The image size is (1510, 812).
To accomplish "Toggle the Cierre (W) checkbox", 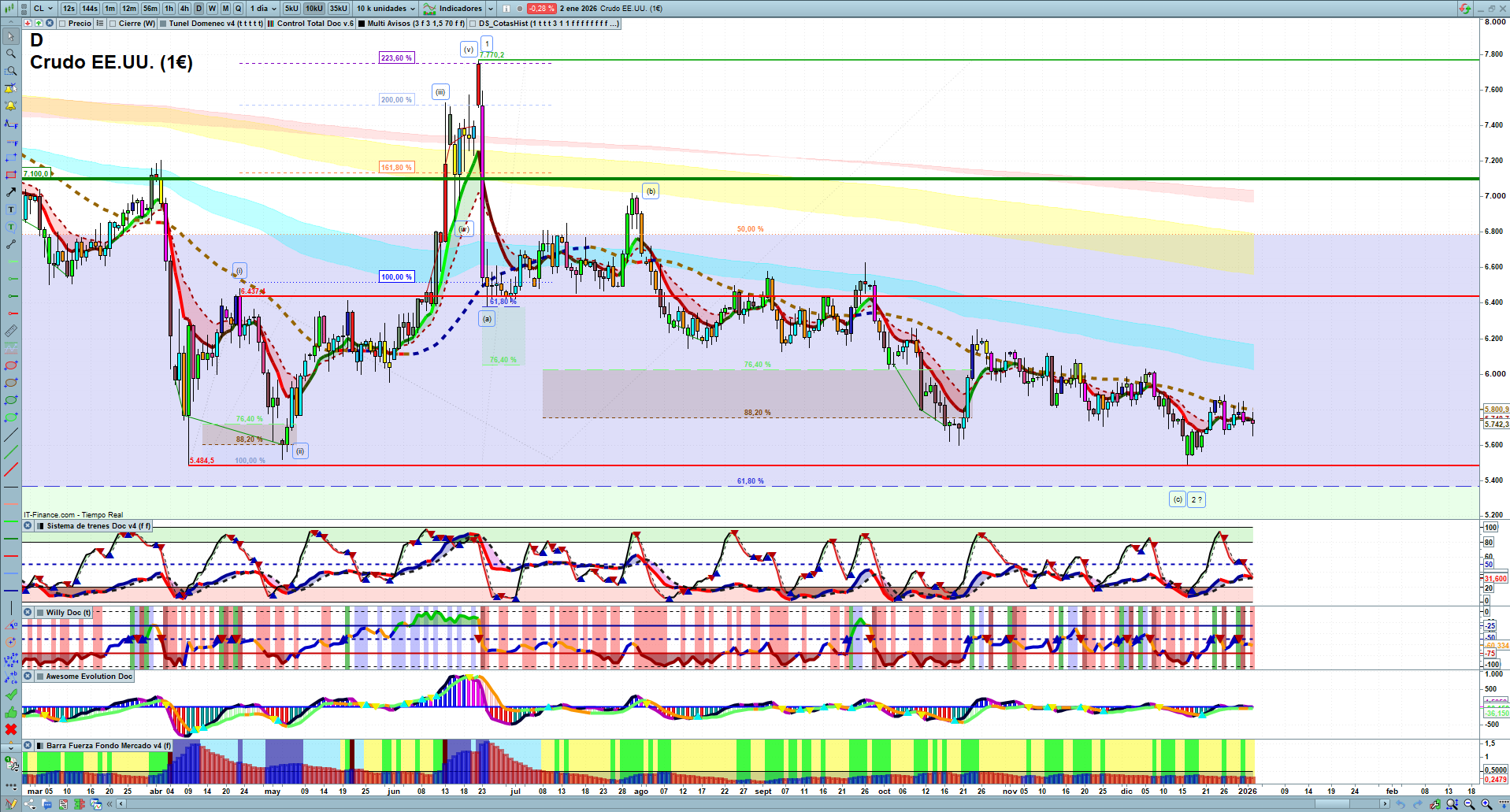I will 113,24.
